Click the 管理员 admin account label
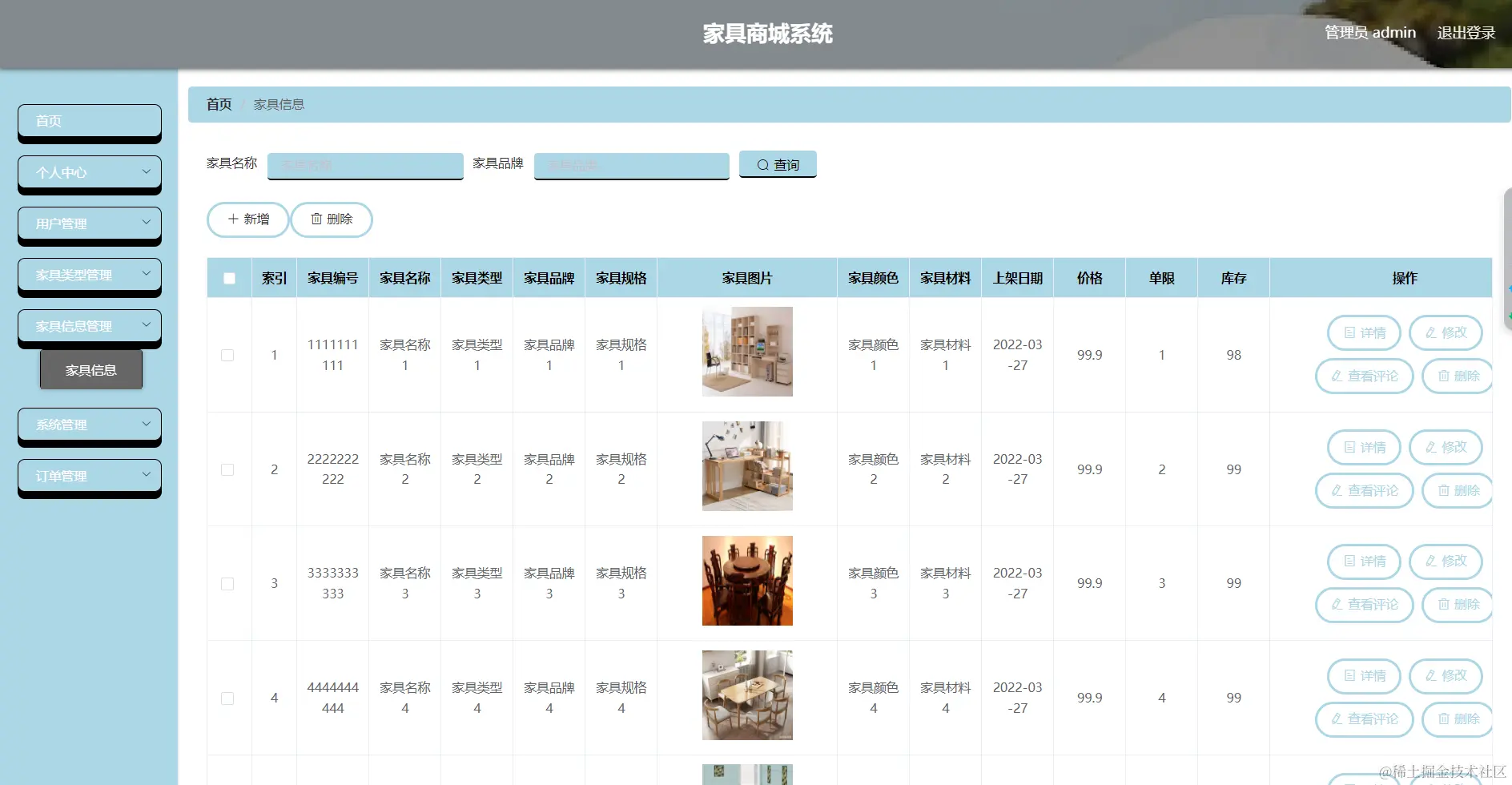The height and width of the screenshot is (785, 1512). [x=1370, y=33]
